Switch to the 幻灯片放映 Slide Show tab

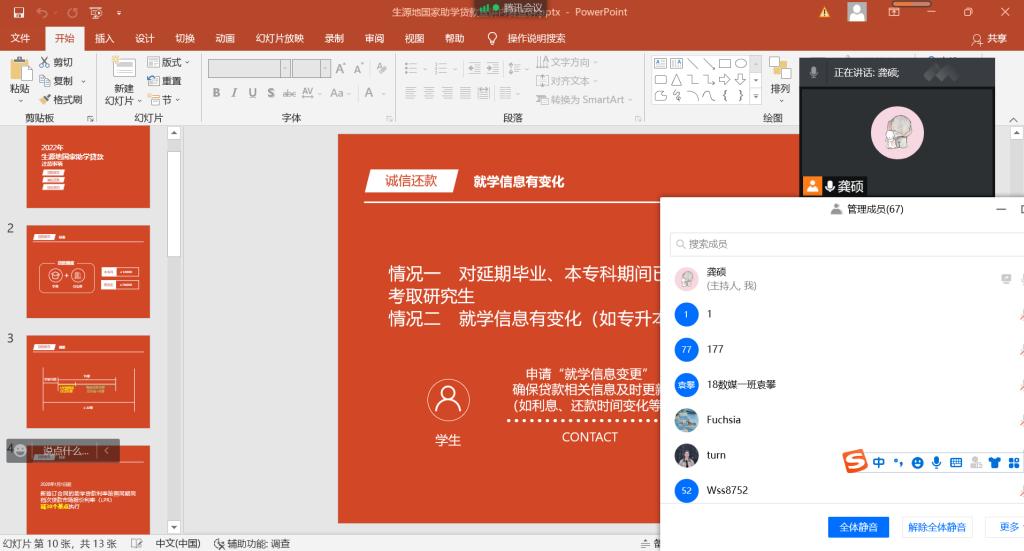coord(279,38)
